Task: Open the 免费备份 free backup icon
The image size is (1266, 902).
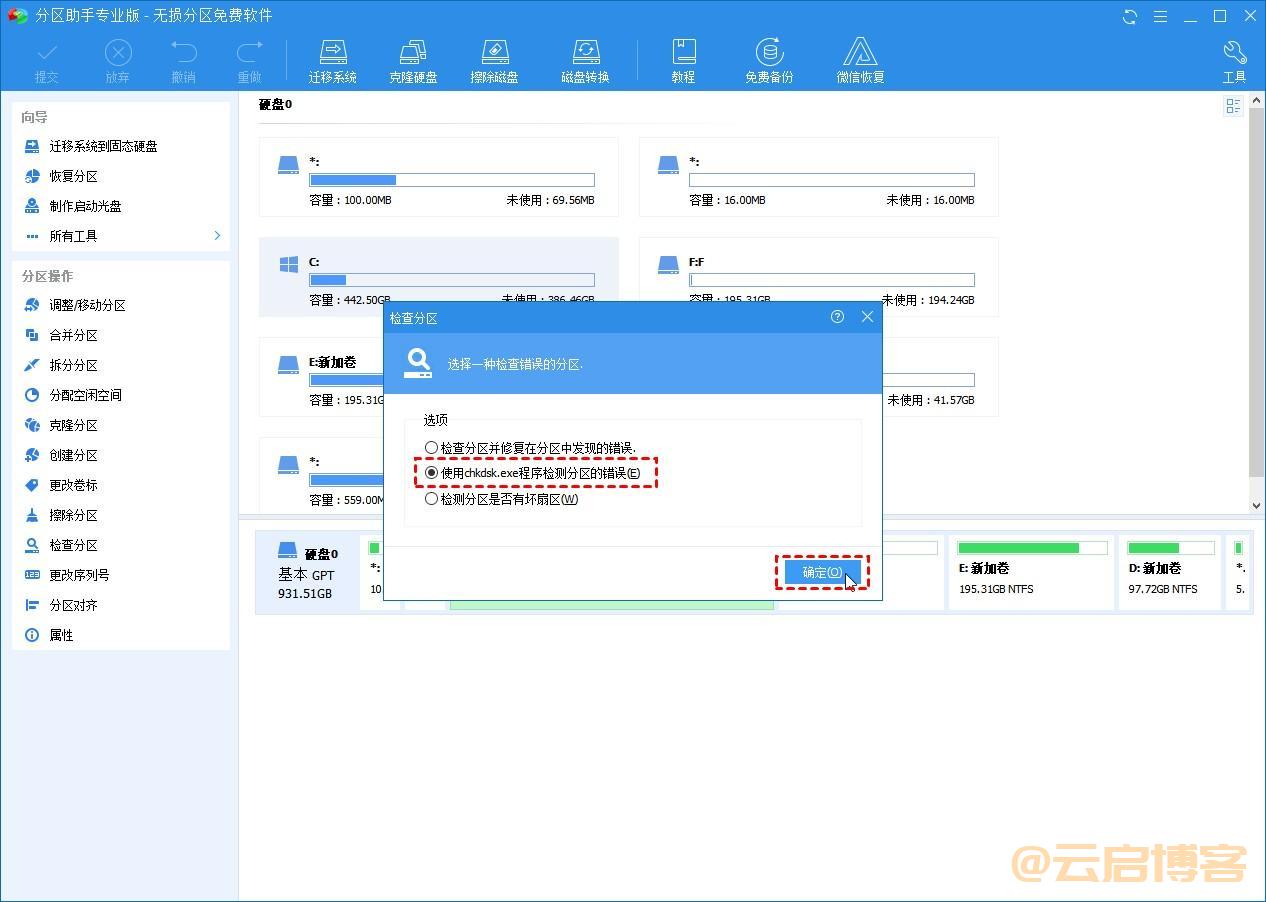Action: pyautogui.click(x=769, y=61)
